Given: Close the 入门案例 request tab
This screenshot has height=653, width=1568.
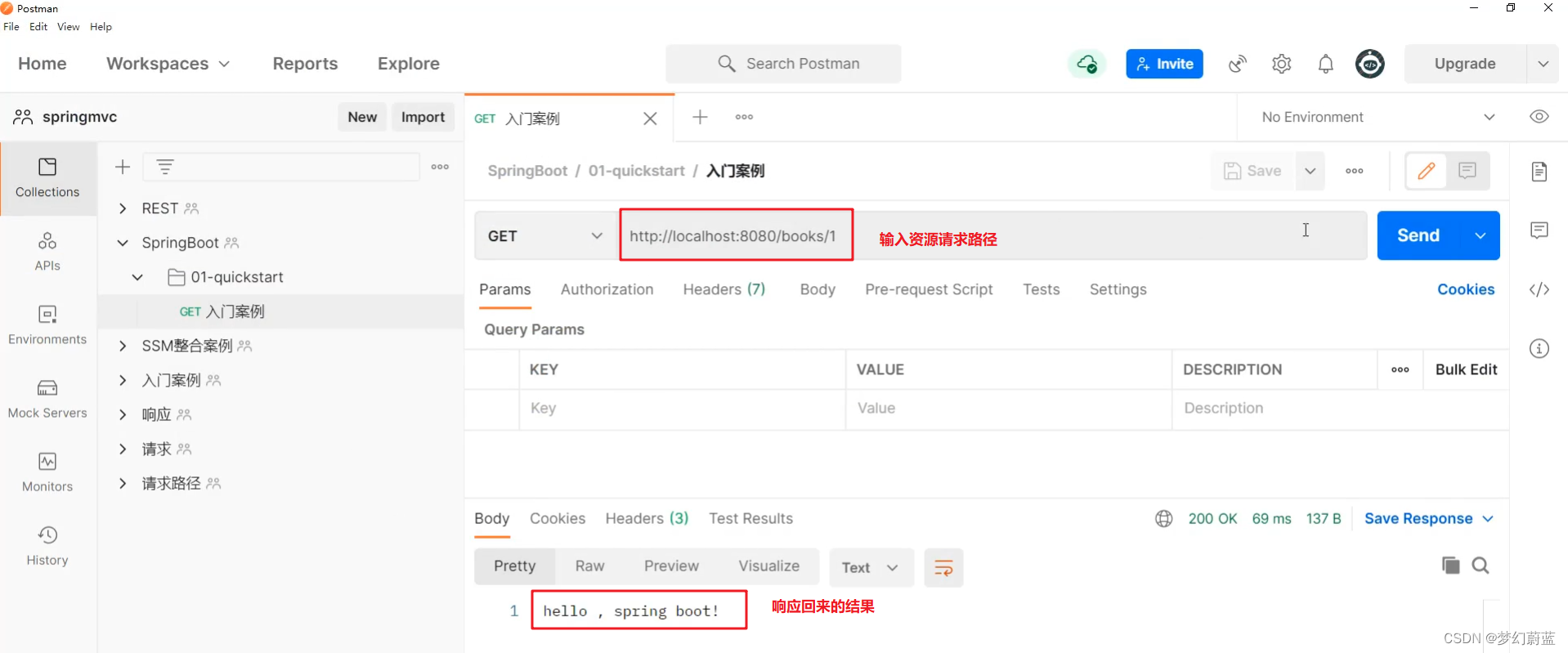Looking at the screenshot, I should click(x=650, y=119).
